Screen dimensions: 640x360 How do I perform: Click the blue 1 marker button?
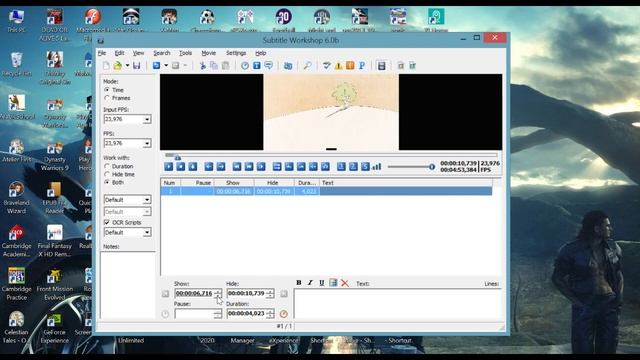coord(341,167)
